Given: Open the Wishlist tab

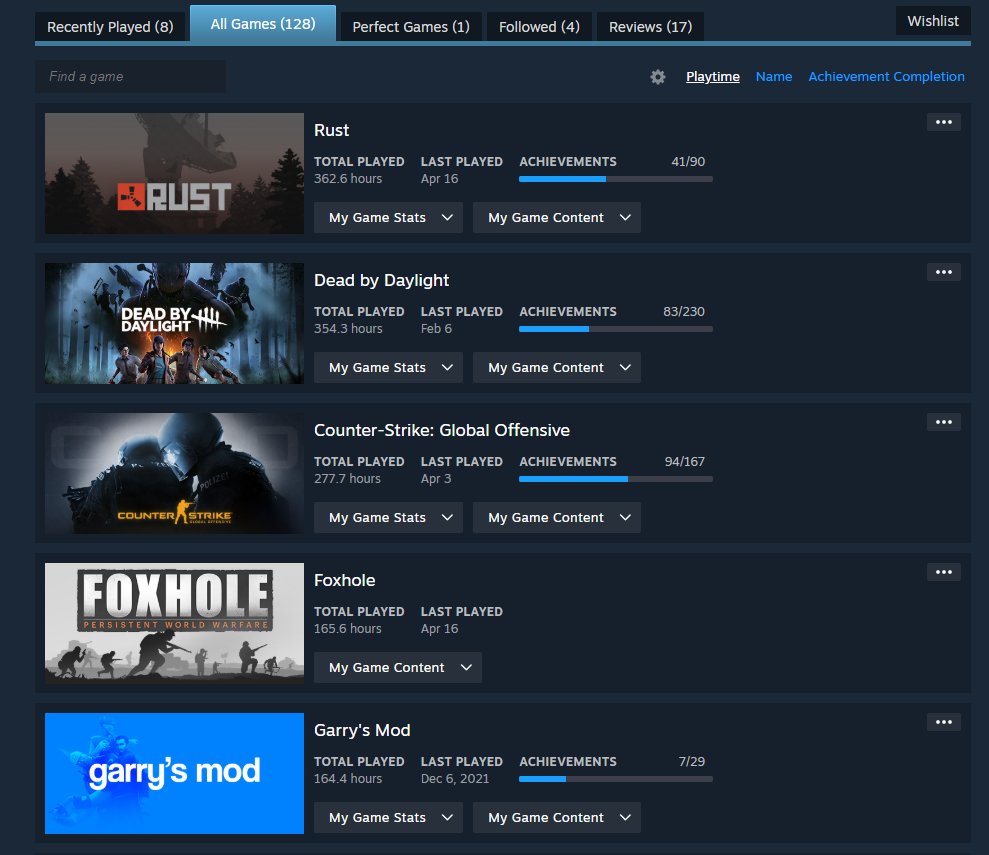Looking at the screenshot, I should click(x=933, y=21).
